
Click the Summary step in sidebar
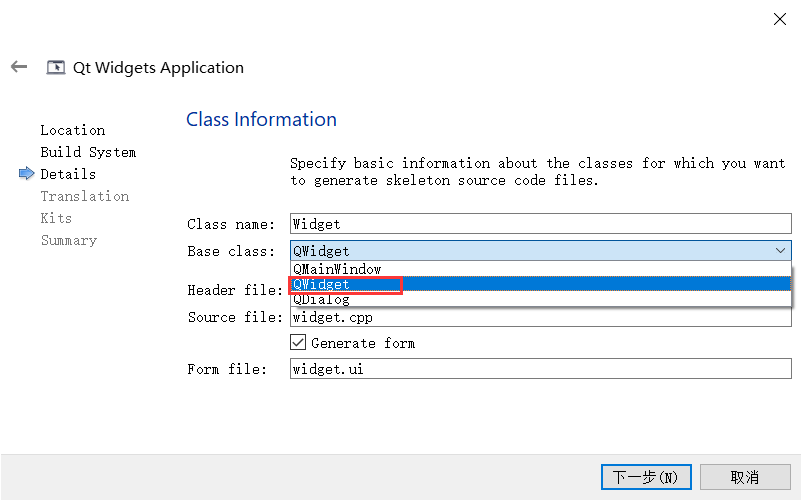click(69, 240)
